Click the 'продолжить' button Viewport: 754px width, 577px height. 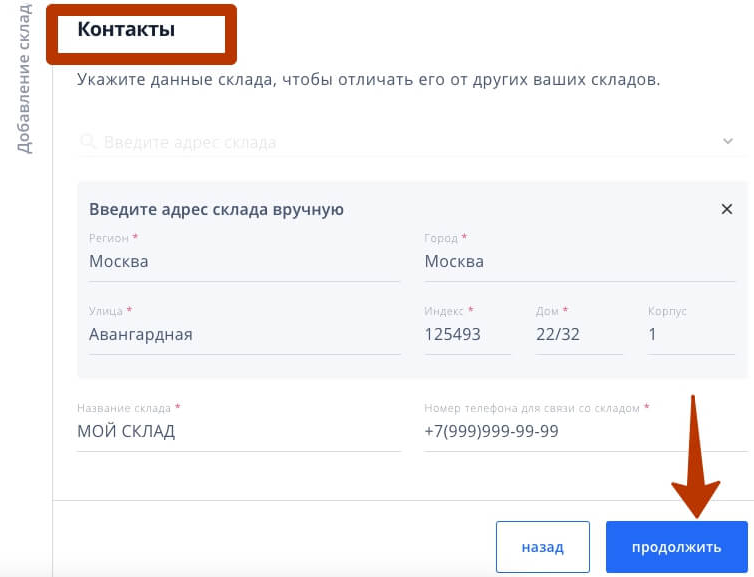pyautogui.click(x=677, y=547)
